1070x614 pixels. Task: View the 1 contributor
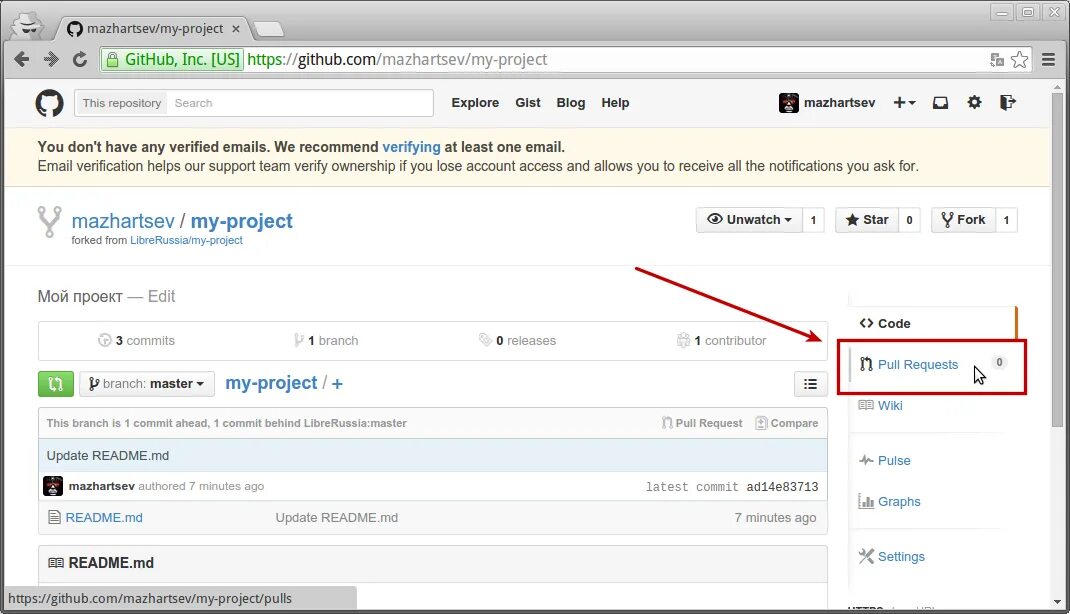[721, 340]
